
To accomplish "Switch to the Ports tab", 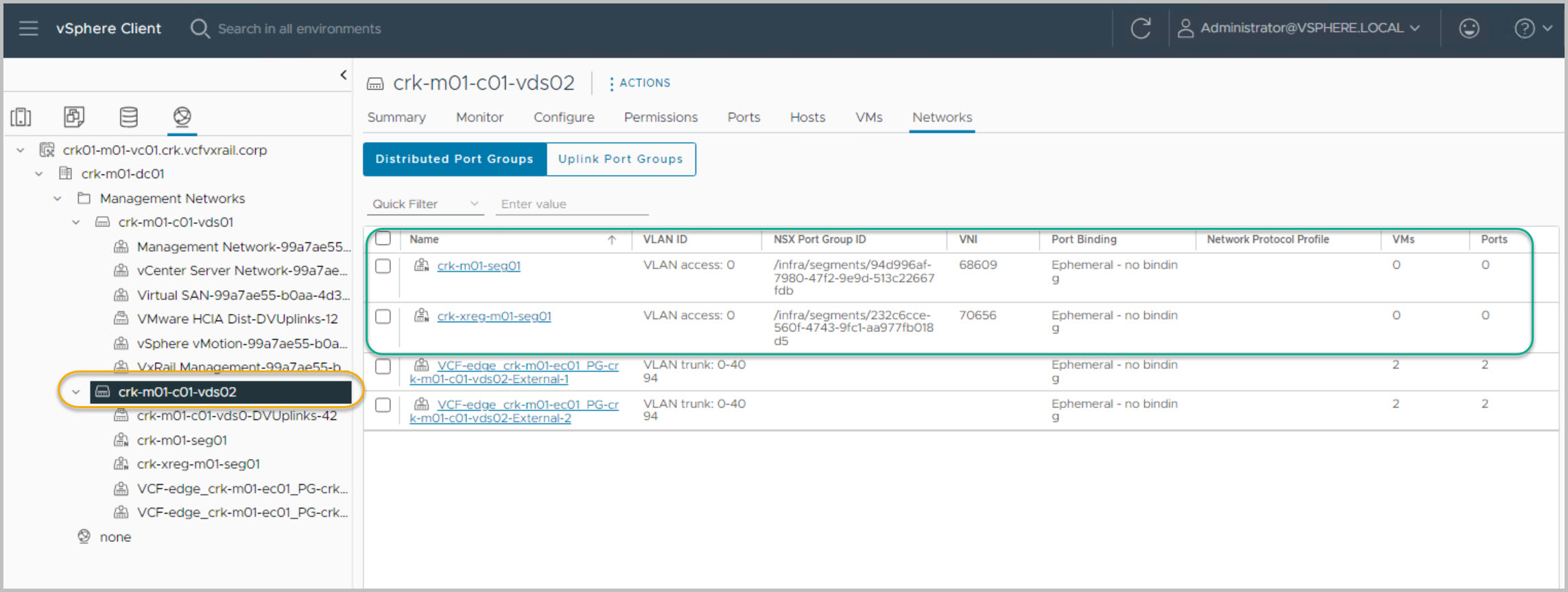I will (744, 117).
